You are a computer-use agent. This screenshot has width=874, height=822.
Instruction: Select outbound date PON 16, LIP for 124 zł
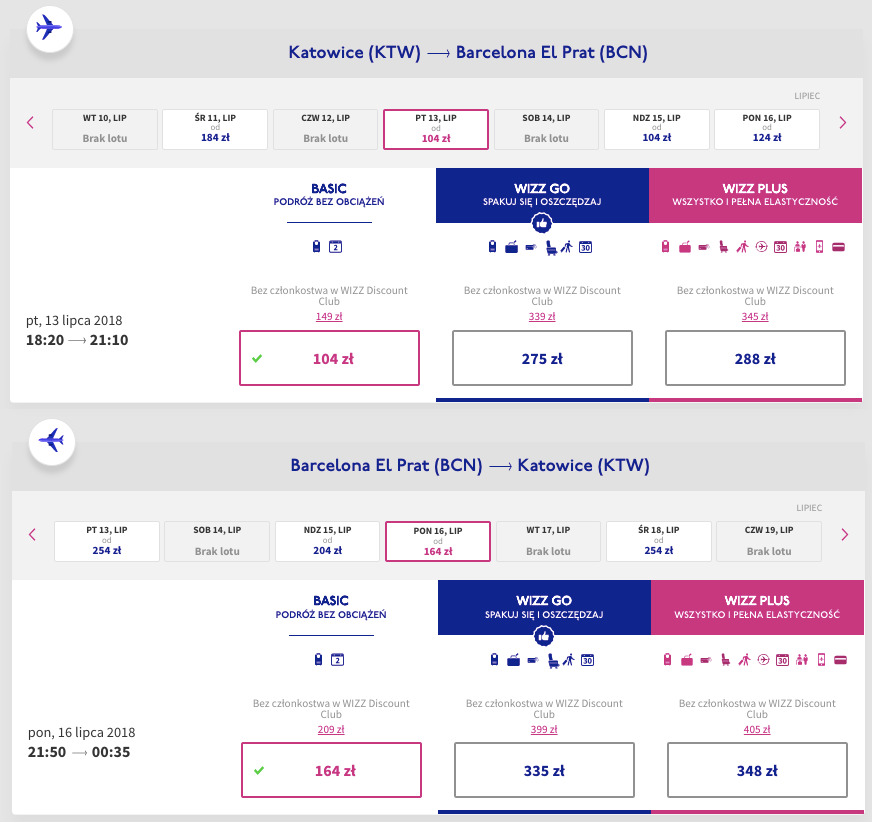[767, 129]
